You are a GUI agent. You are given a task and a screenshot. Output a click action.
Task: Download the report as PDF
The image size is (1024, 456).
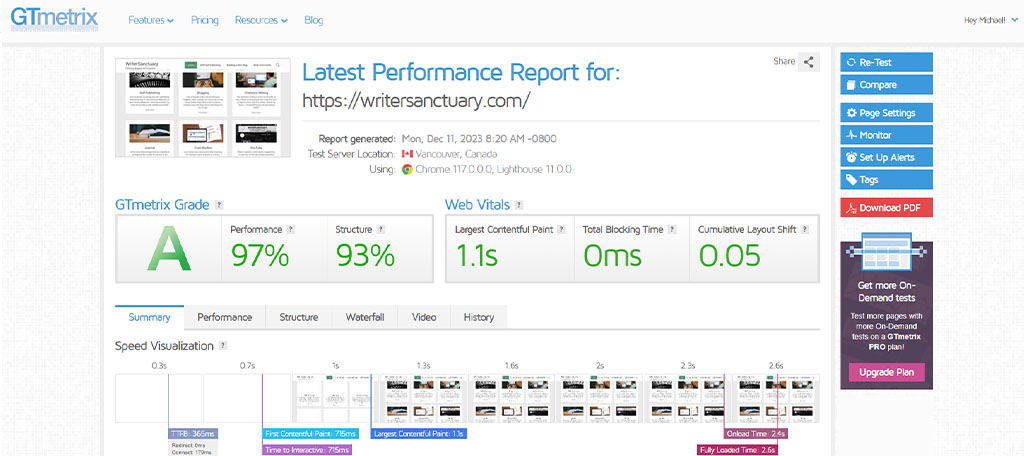(886, 208)
